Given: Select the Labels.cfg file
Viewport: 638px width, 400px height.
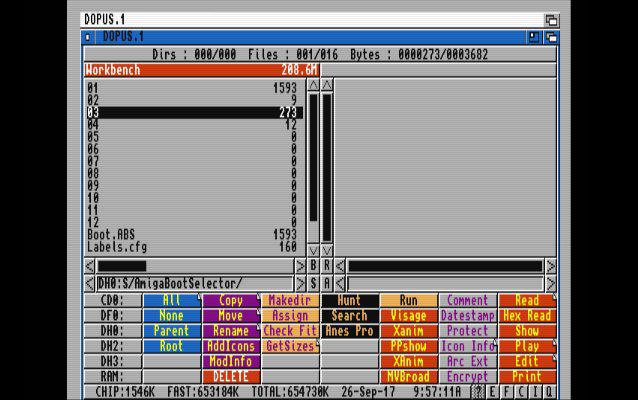Looking at the screenshot, I should 194,247.
